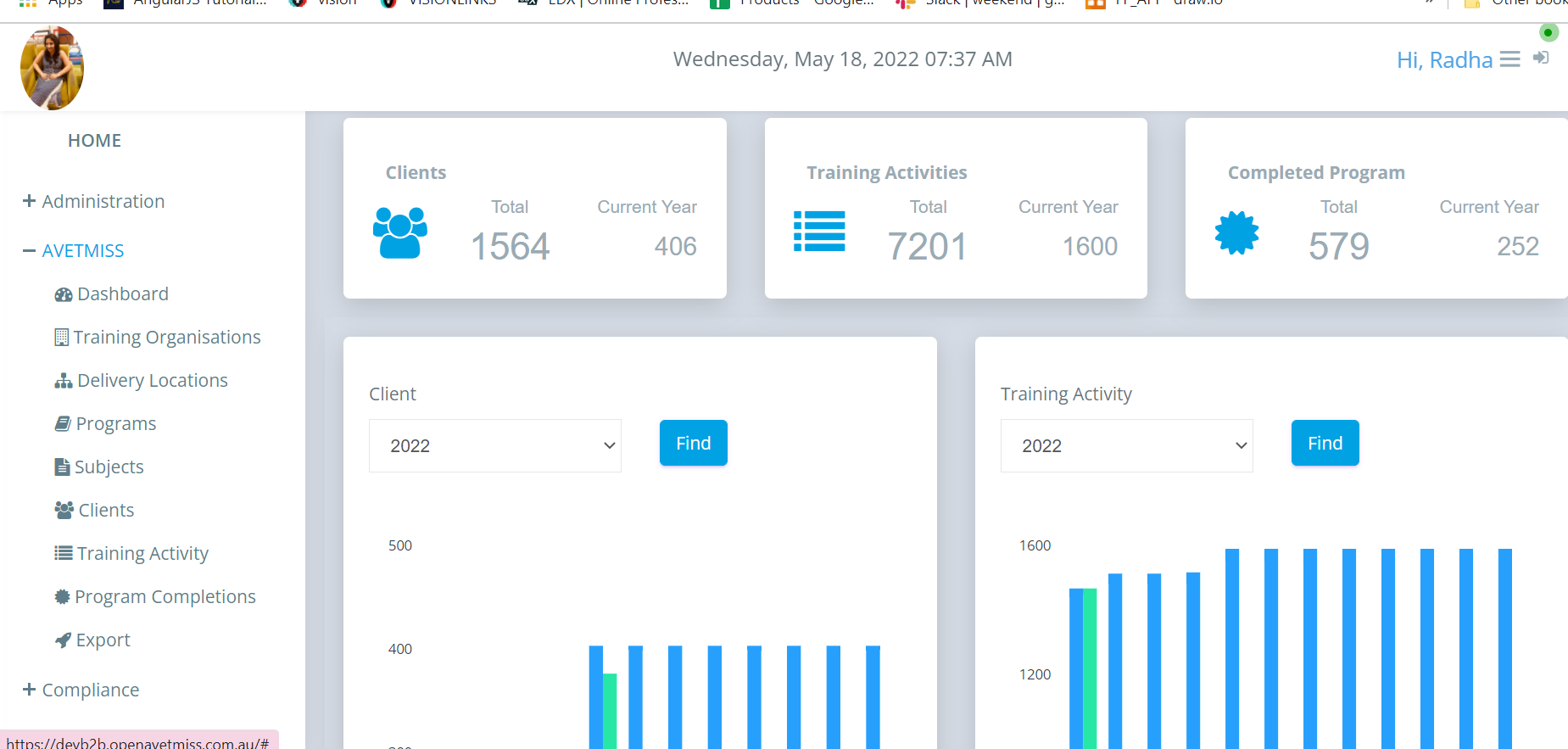
Task: Select AVETMISS menu label
Action: [x=83, y=251]
